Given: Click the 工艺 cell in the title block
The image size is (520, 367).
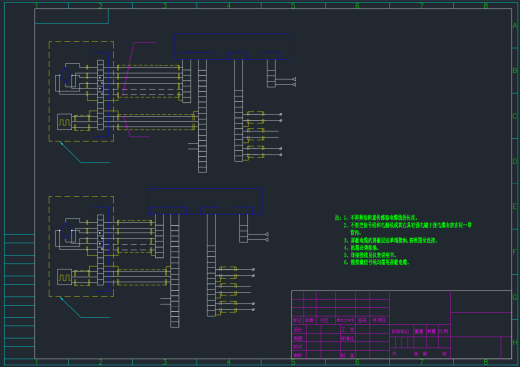Looking at the screenshot, I should (348, 330).
